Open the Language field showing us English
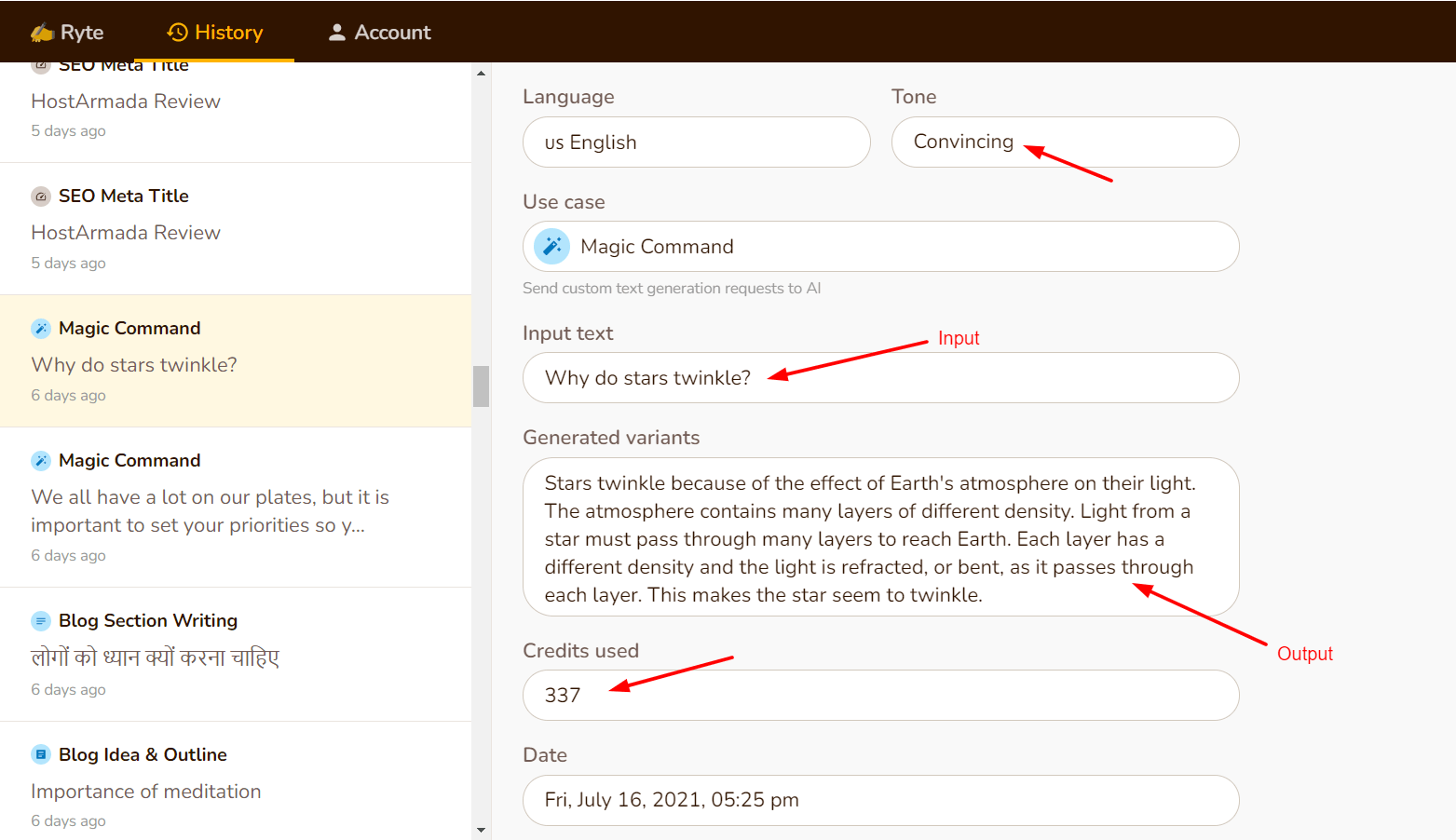The height and width of the screenshot is (840, 1456). pyautogui.click(x=696, y=142)
